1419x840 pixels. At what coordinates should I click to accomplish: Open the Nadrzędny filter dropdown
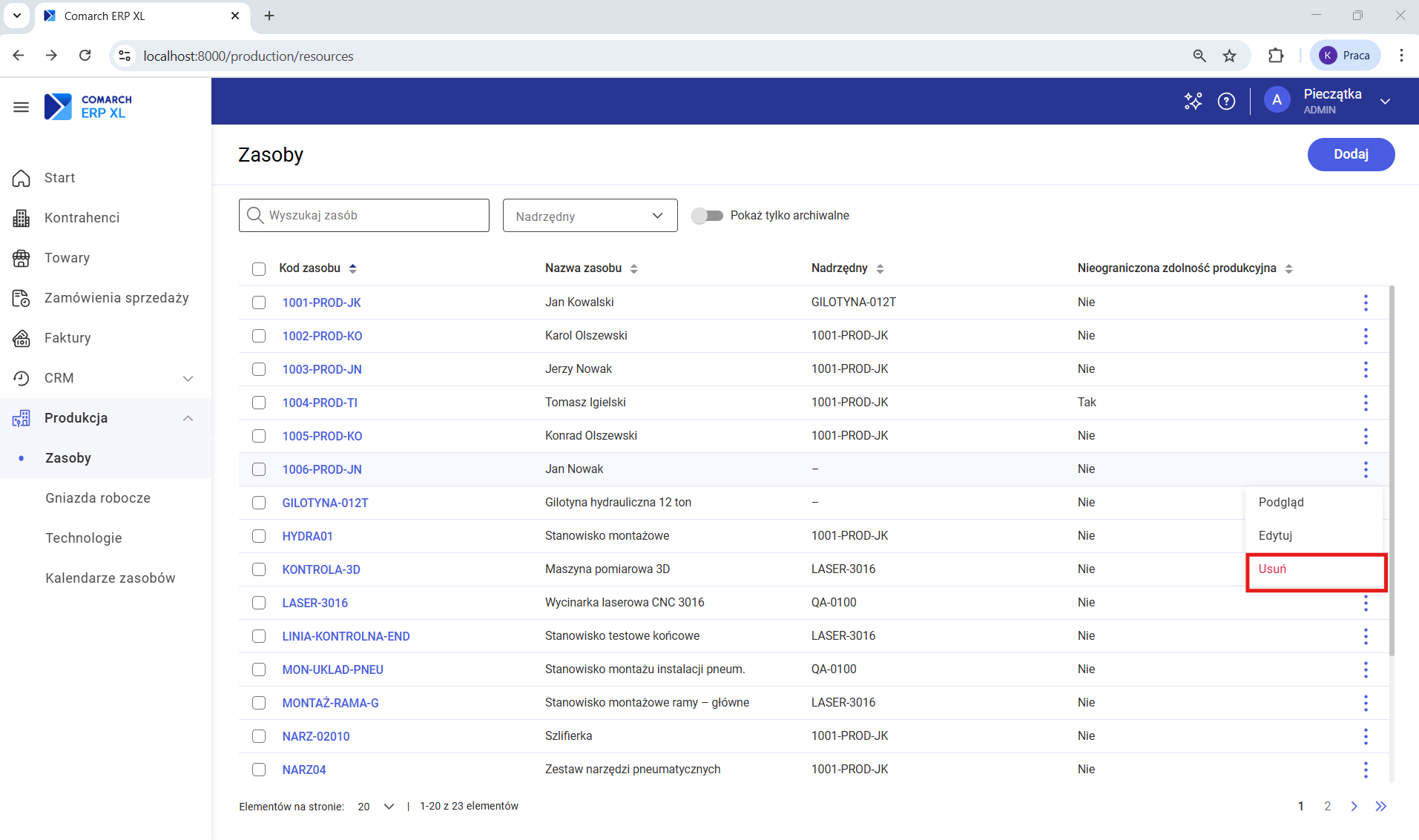point(590,216)
